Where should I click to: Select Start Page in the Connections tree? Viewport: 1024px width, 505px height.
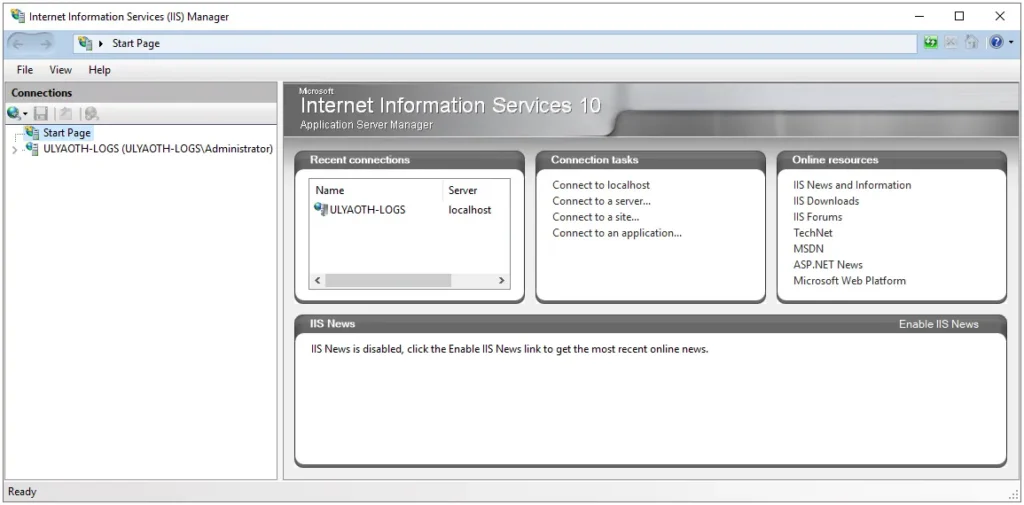click(66, 133)
